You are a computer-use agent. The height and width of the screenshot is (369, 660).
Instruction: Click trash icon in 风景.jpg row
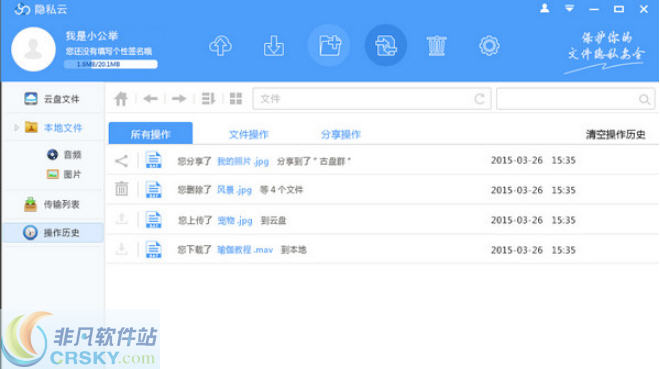click(121, 188)
